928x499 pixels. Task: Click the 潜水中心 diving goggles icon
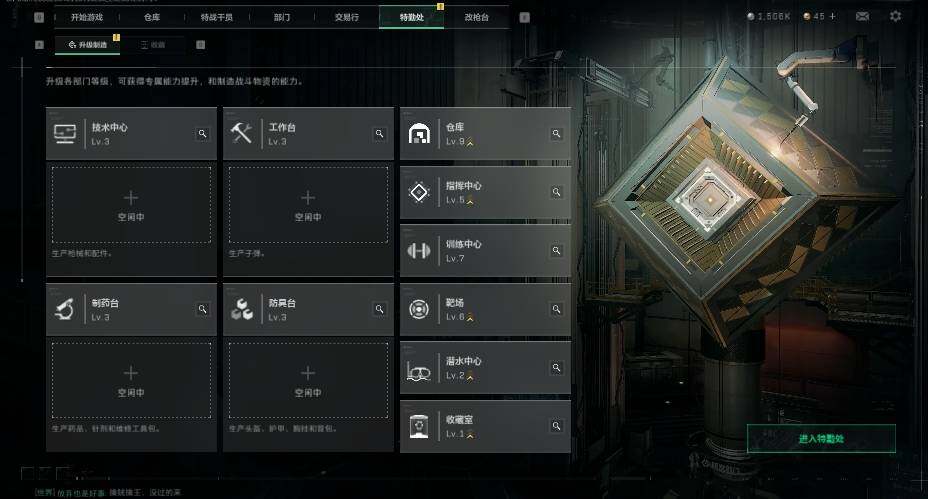click(419, 372)
